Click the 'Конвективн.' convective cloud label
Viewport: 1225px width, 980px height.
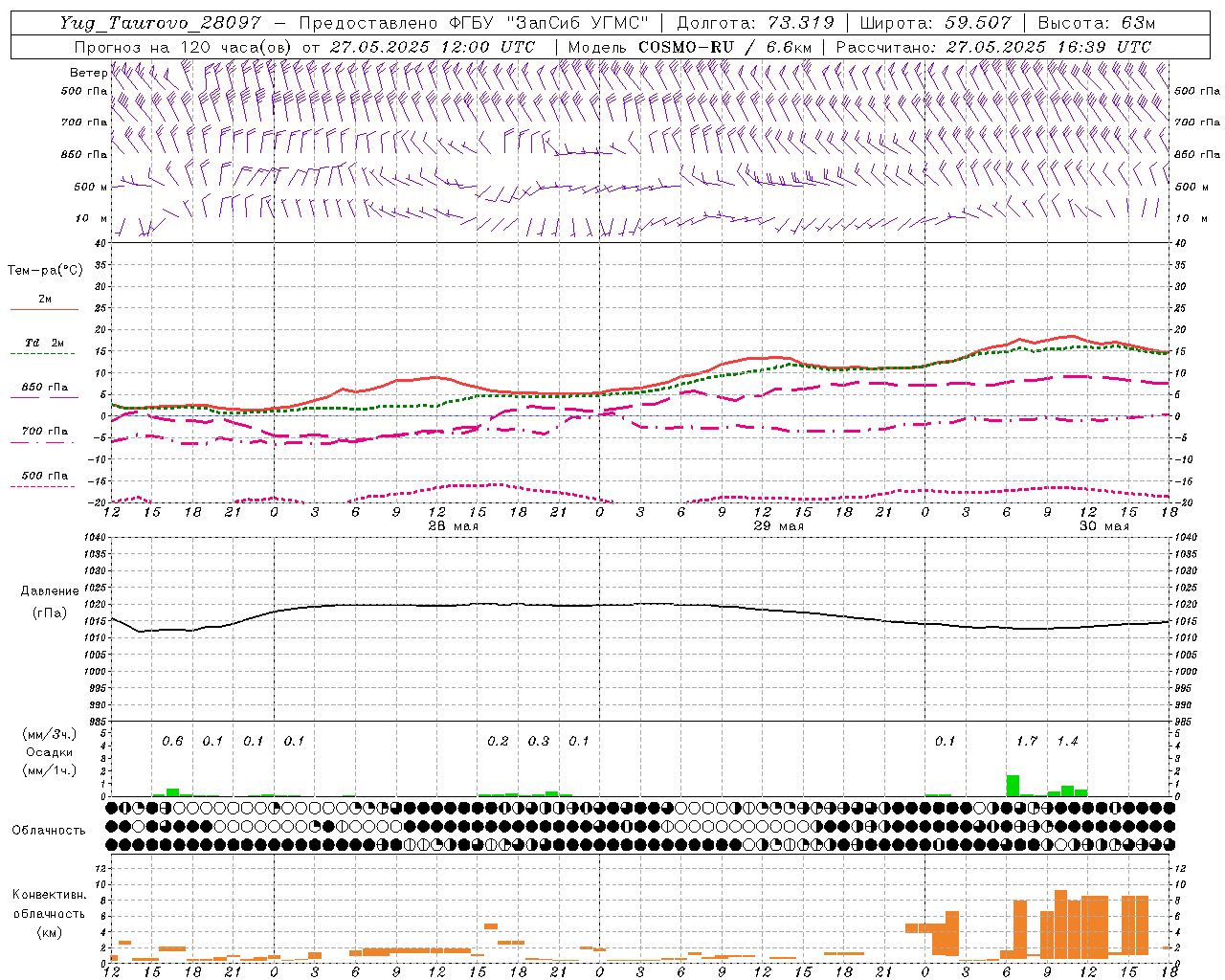pyautogui.click(x=50, y=895)
